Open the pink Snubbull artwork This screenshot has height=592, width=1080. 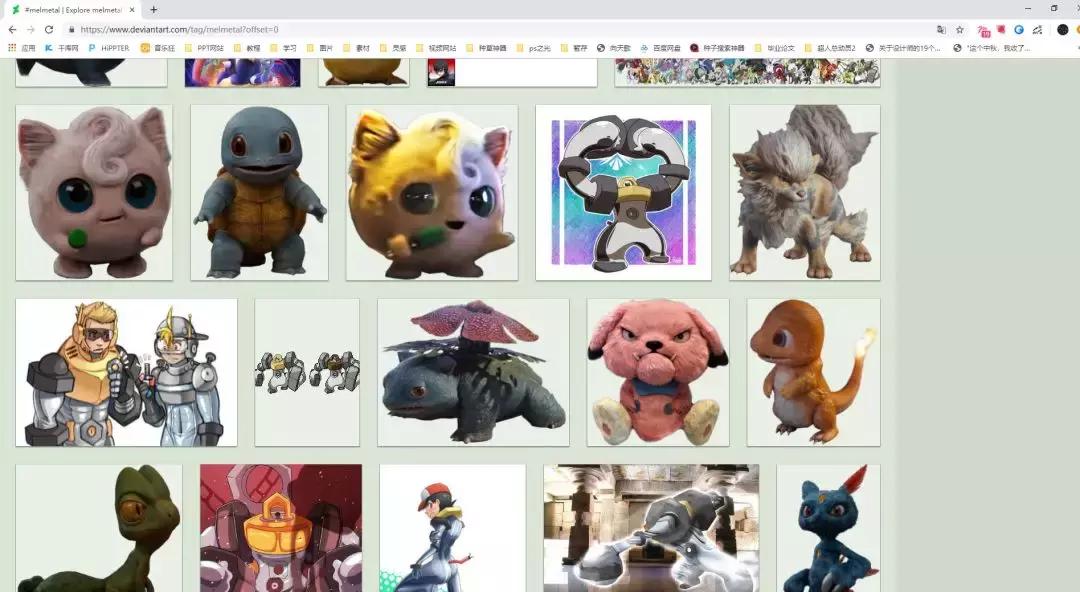658,372
